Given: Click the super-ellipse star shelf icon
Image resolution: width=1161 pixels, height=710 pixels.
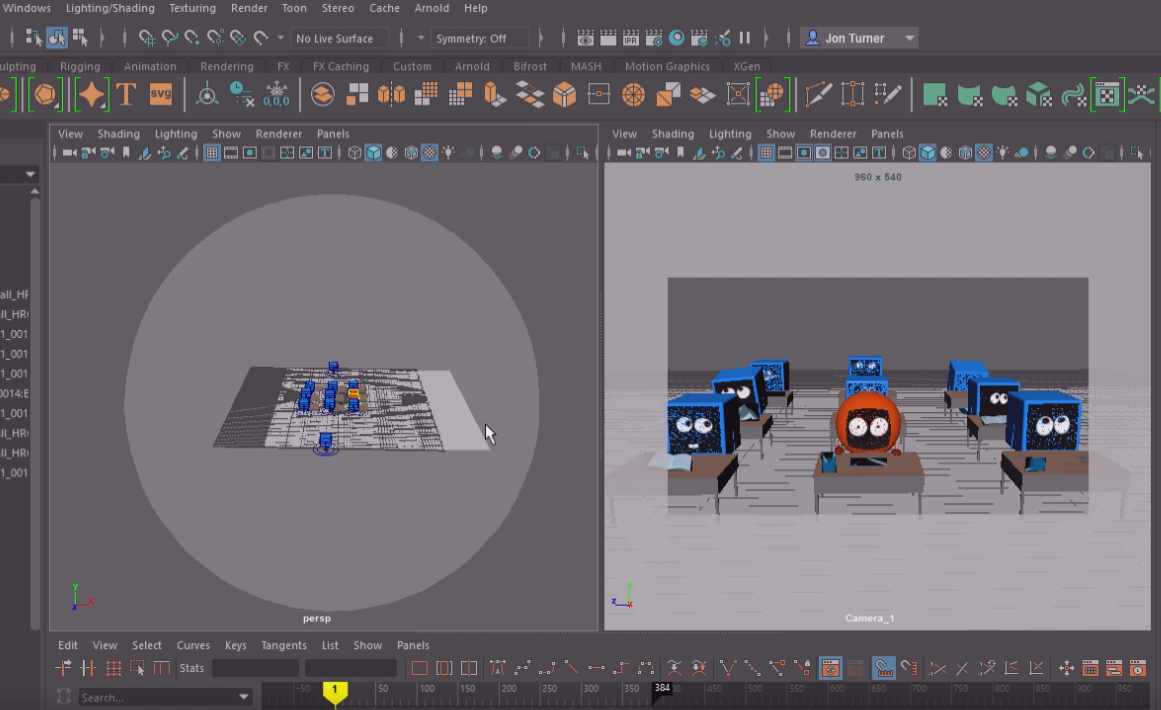Looking at the screenshot, I should pyautogui.click(x=92, y=95).
